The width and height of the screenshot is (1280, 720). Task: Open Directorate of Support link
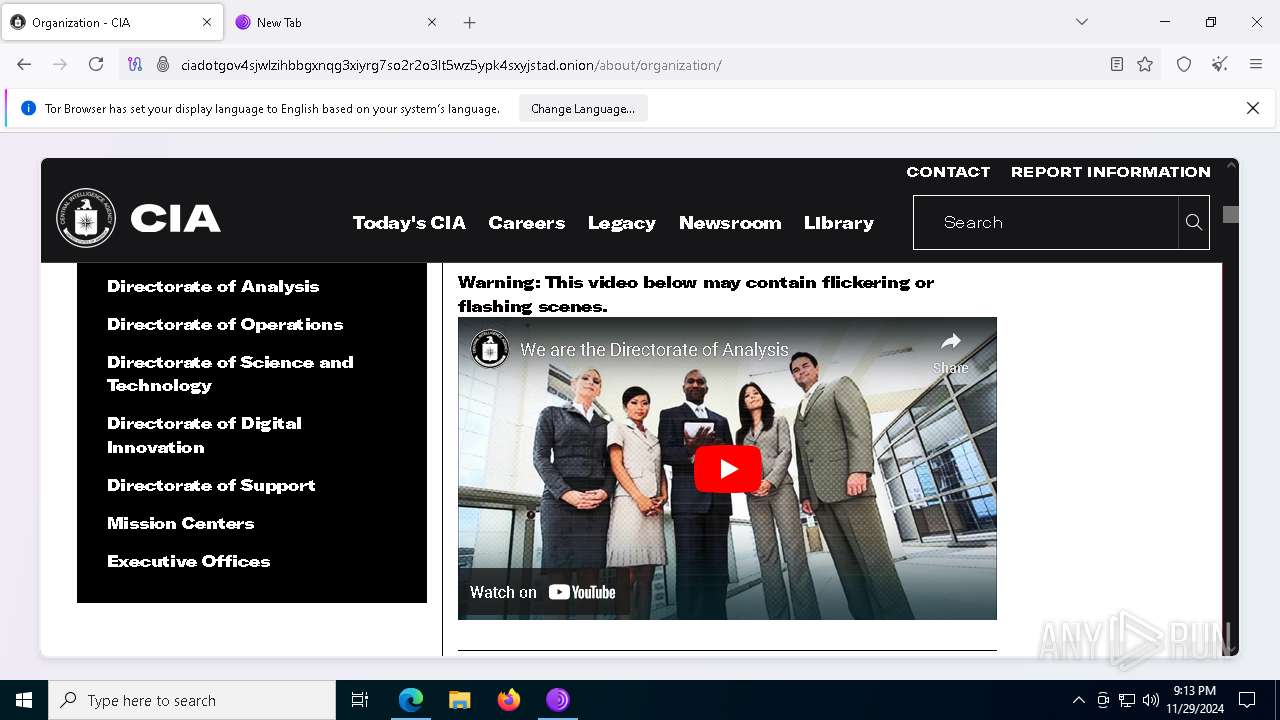[211, 485]
